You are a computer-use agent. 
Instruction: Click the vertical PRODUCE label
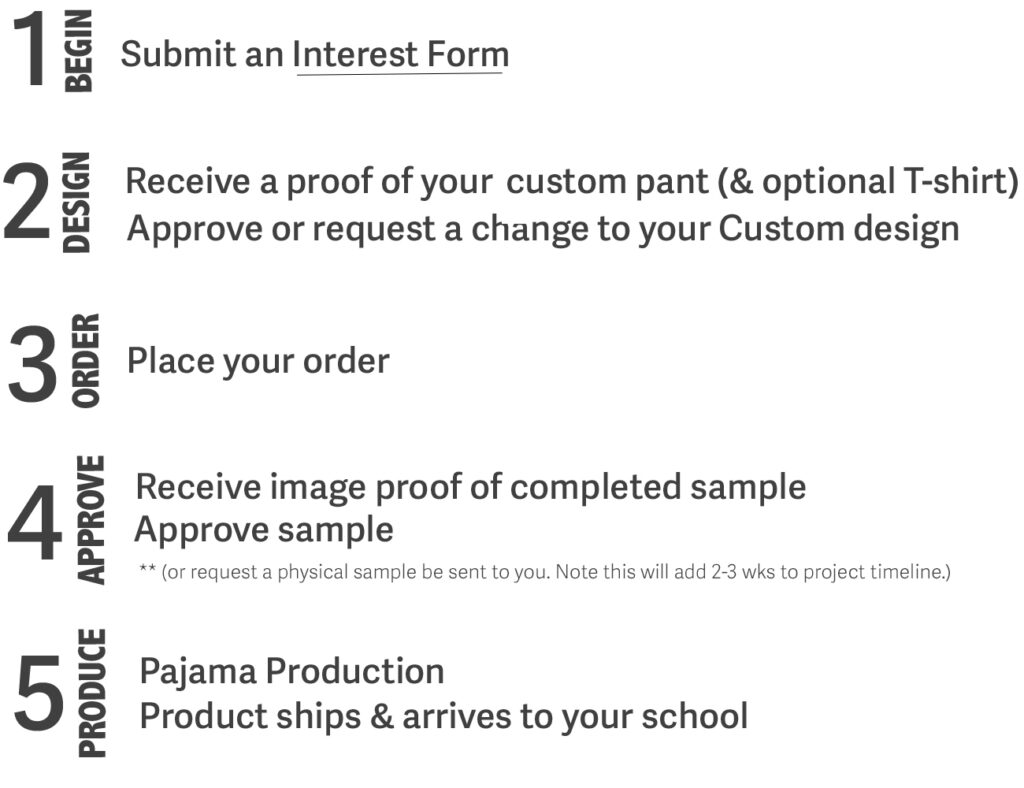click(92, 693)
